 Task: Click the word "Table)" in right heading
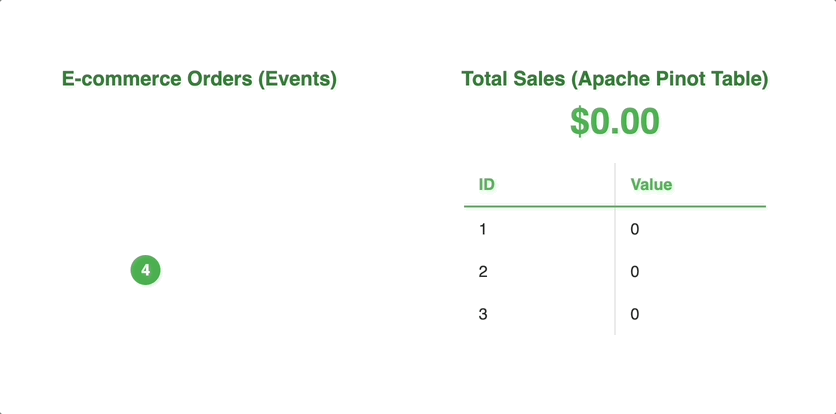738,79
